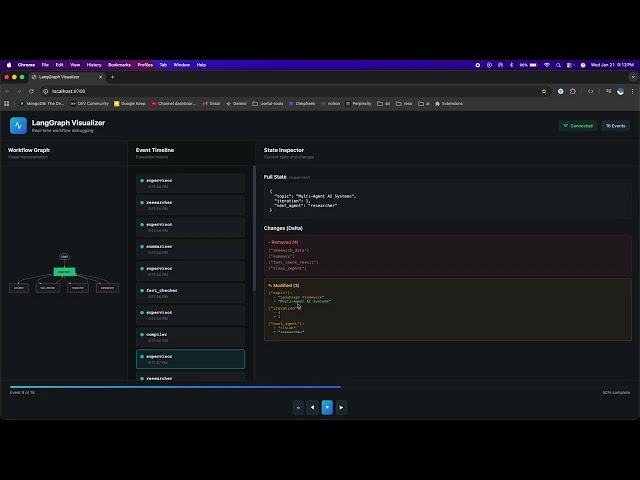The width and height of the screenshot is (640, 480).
Task: Open the Window menu
Action: (182, 65)
